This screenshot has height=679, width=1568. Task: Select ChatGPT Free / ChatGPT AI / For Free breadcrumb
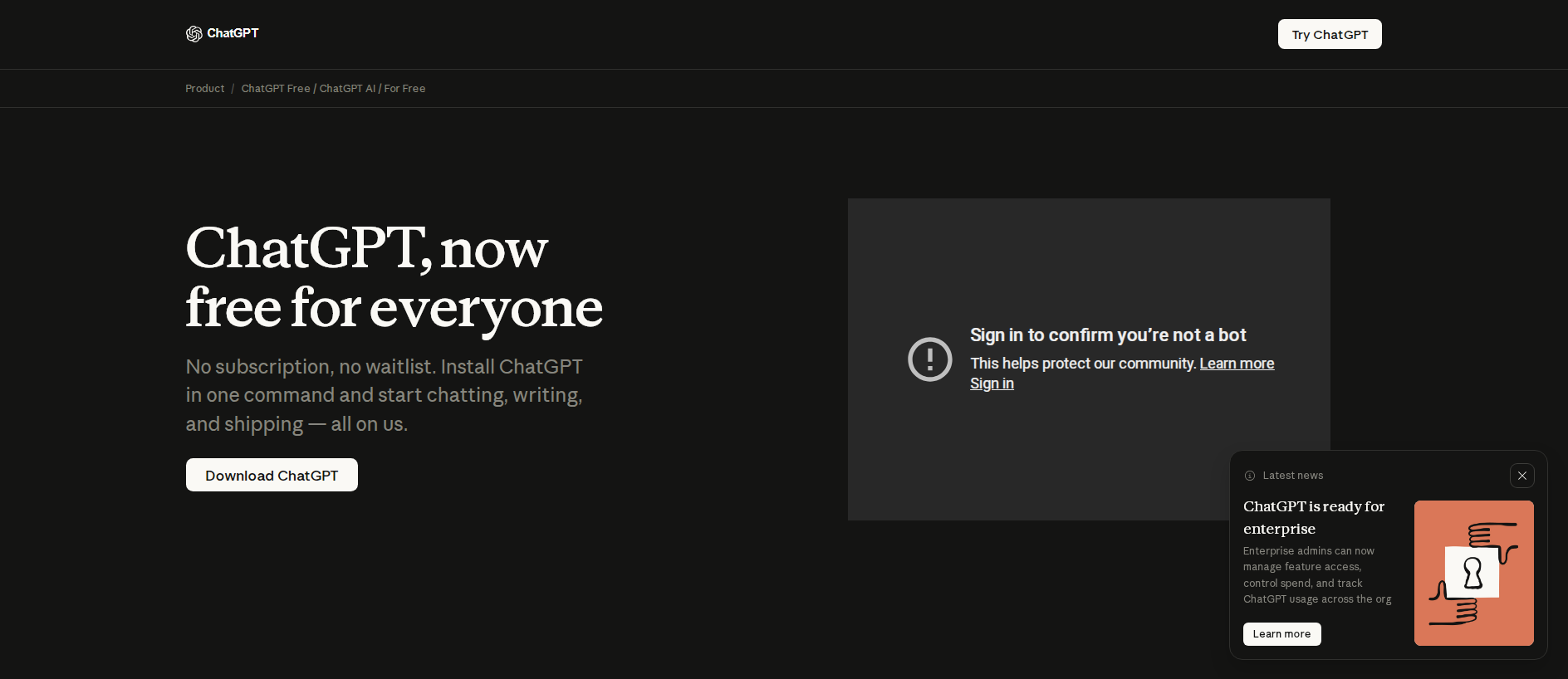[333, 88]
